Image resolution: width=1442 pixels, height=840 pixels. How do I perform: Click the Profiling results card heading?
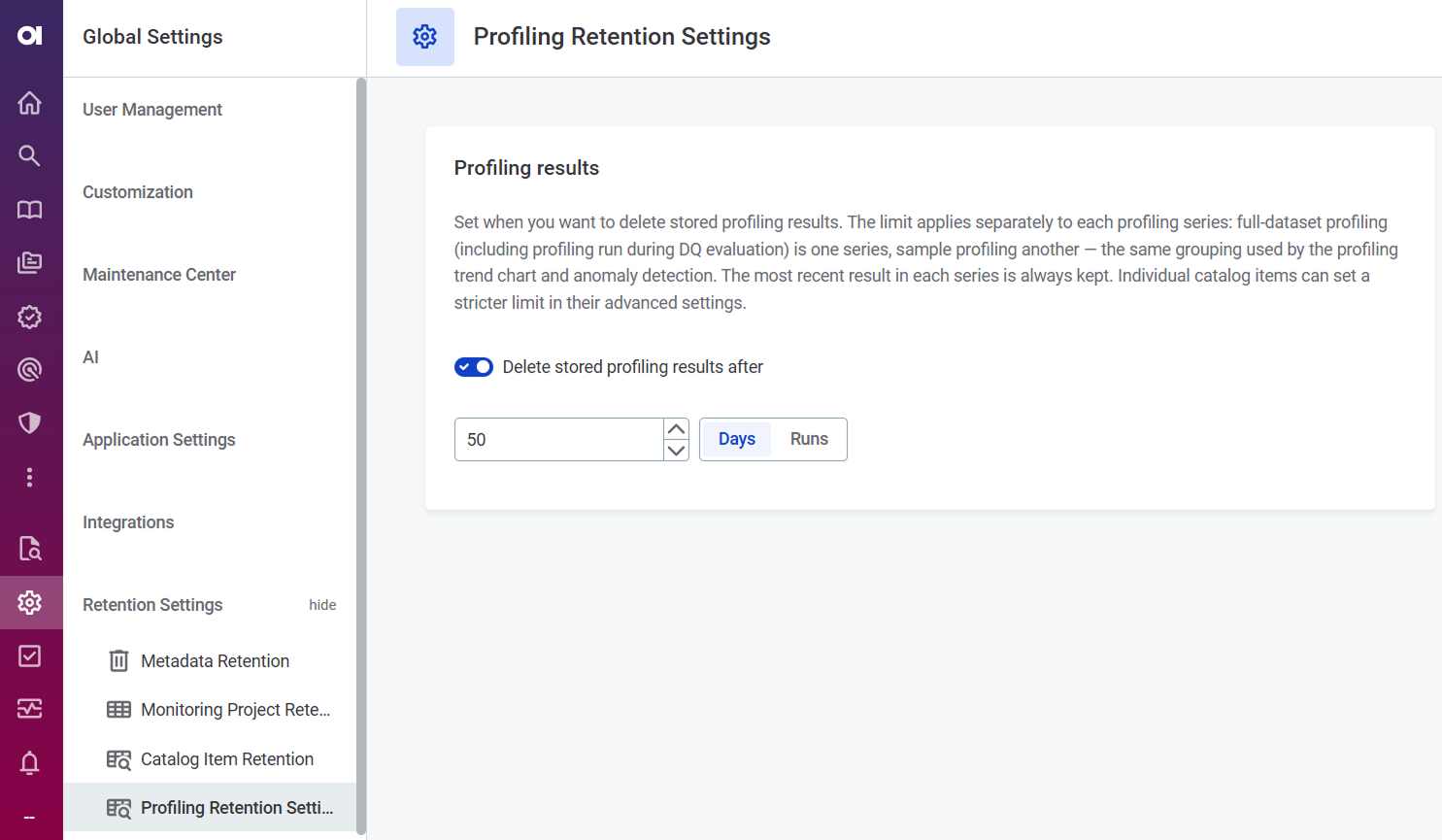pos(526,168)
